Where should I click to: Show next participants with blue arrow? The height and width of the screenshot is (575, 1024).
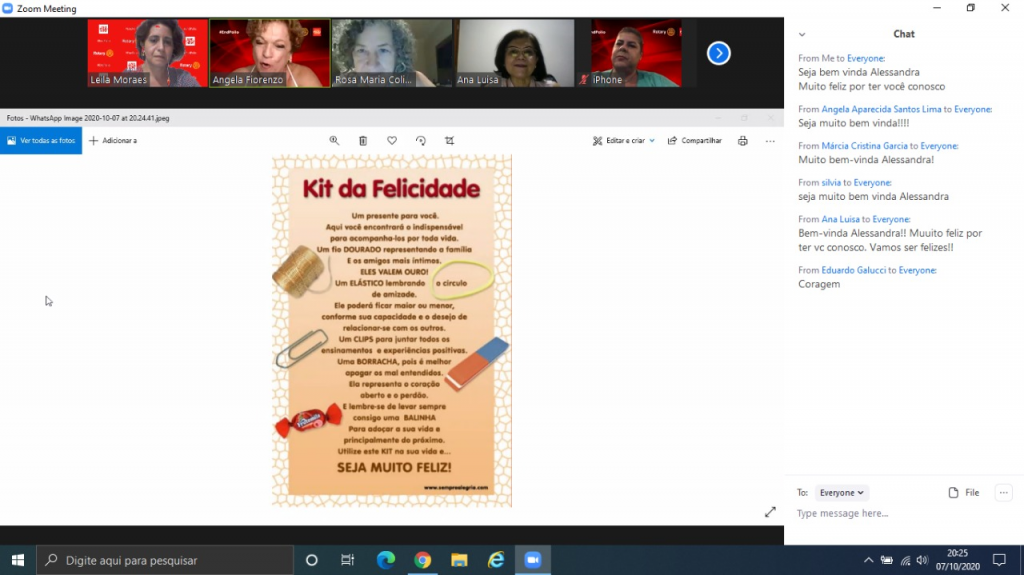[x=718, y=53]
